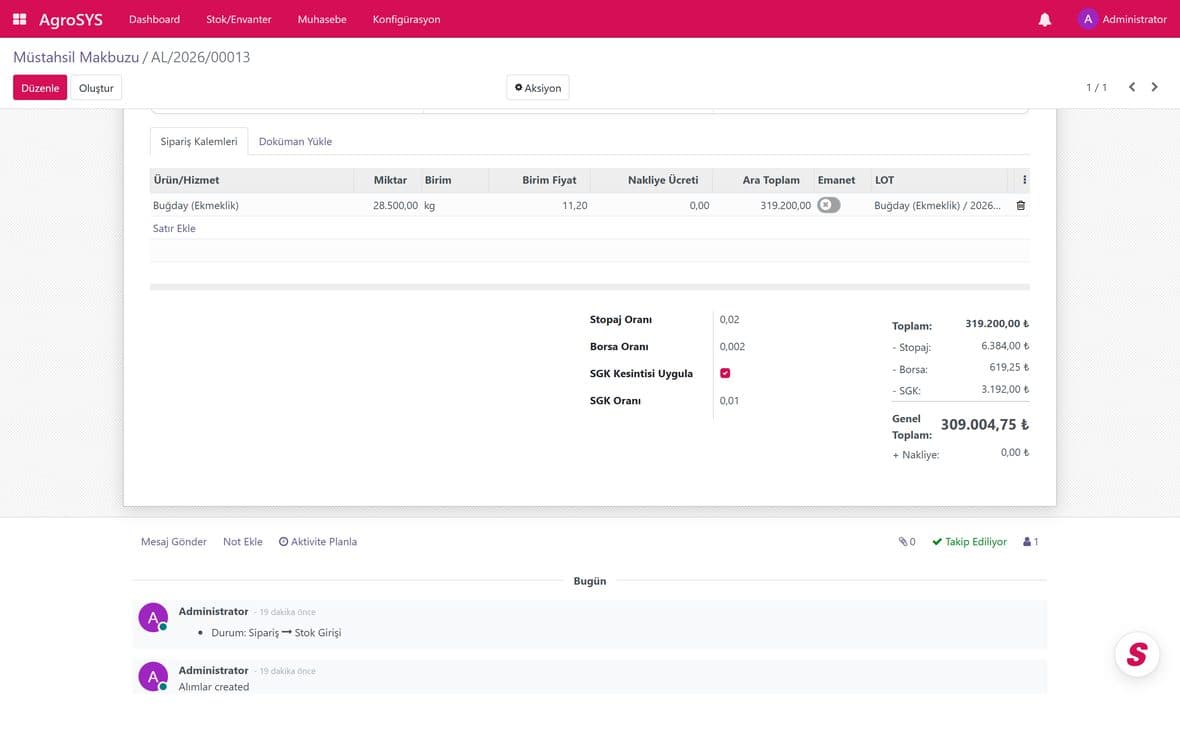Switch to the Doküman Yükle tab

coord(295,141)
